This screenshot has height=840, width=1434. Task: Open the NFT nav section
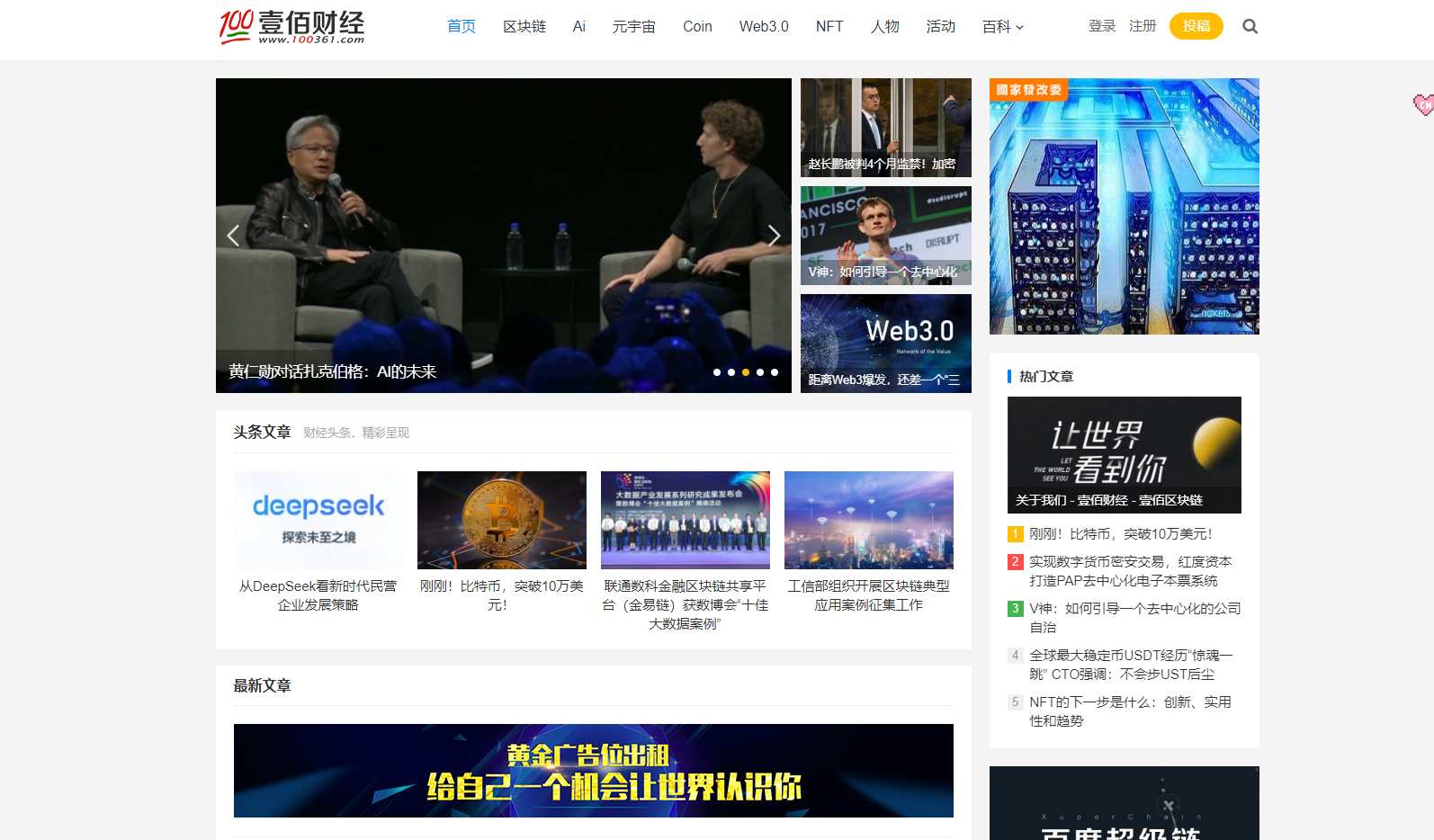pos(829,27)
